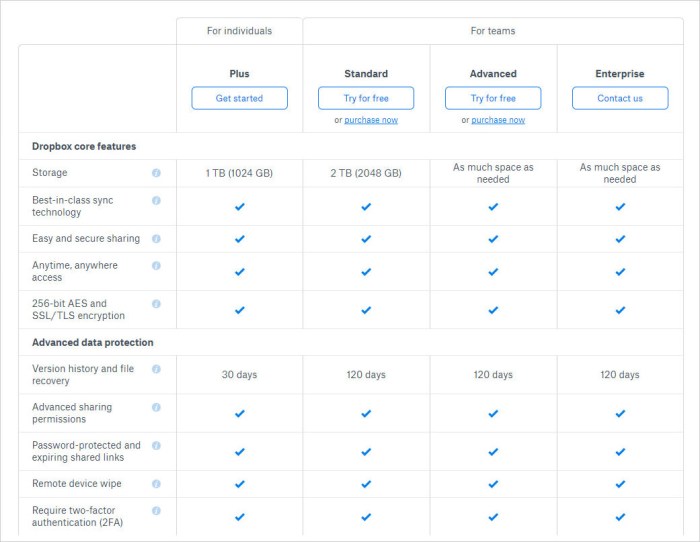Viewport: 700px width, 542px height.
Task: Click Standard checkmark for Password-protected shared links
Action: (x=366, y=452)
